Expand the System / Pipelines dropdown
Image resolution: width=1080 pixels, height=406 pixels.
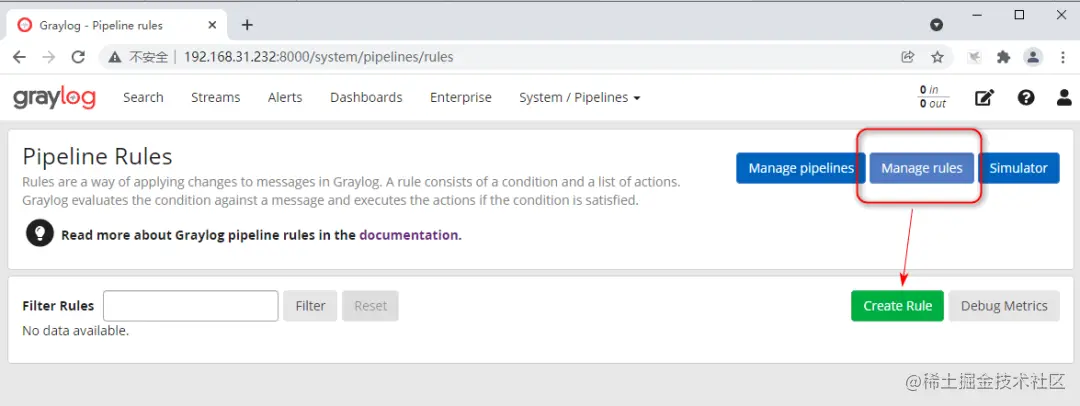[580, 98]
